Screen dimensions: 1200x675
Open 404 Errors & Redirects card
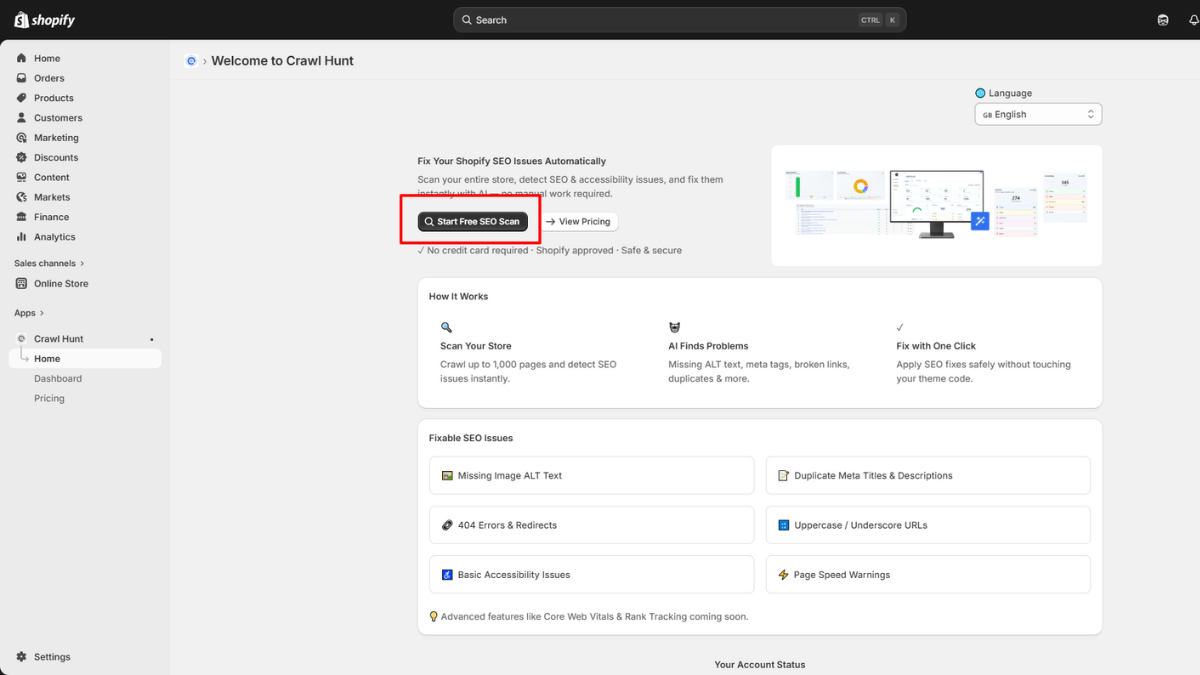591,525
